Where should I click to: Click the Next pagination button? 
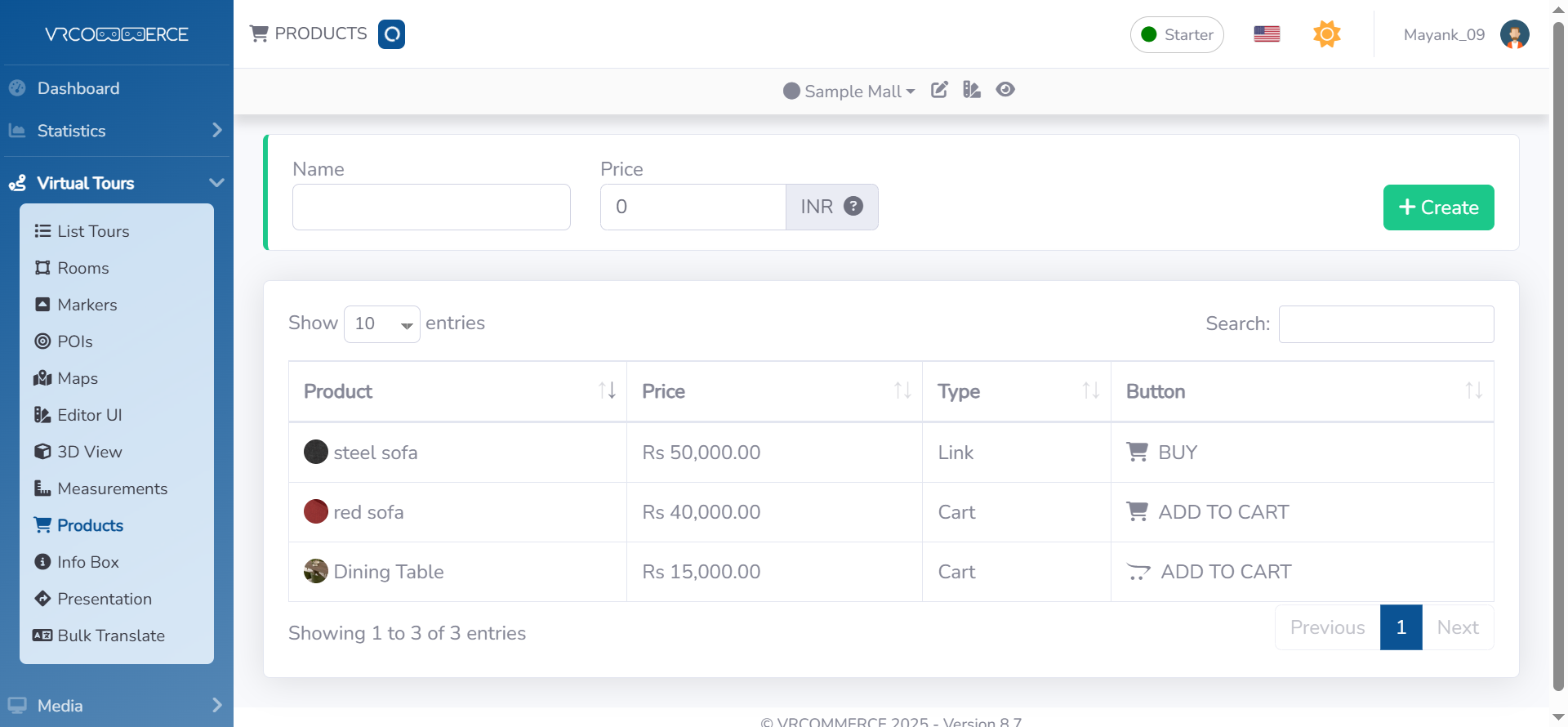tap(1457, 627)
